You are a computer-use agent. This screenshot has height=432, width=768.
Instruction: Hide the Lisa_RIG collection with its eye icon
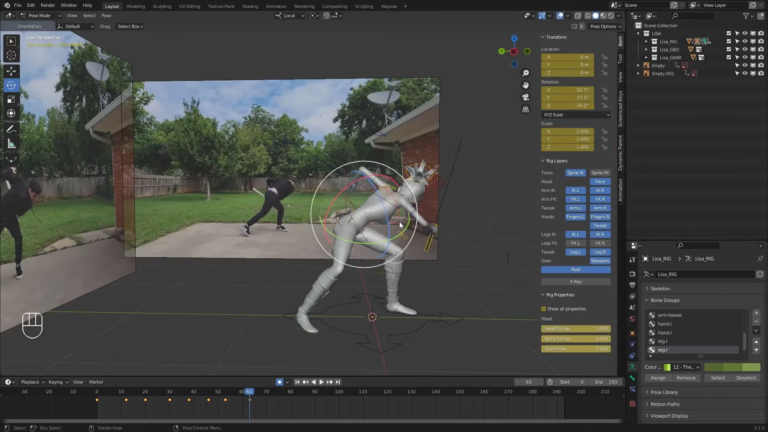point(745,42)
